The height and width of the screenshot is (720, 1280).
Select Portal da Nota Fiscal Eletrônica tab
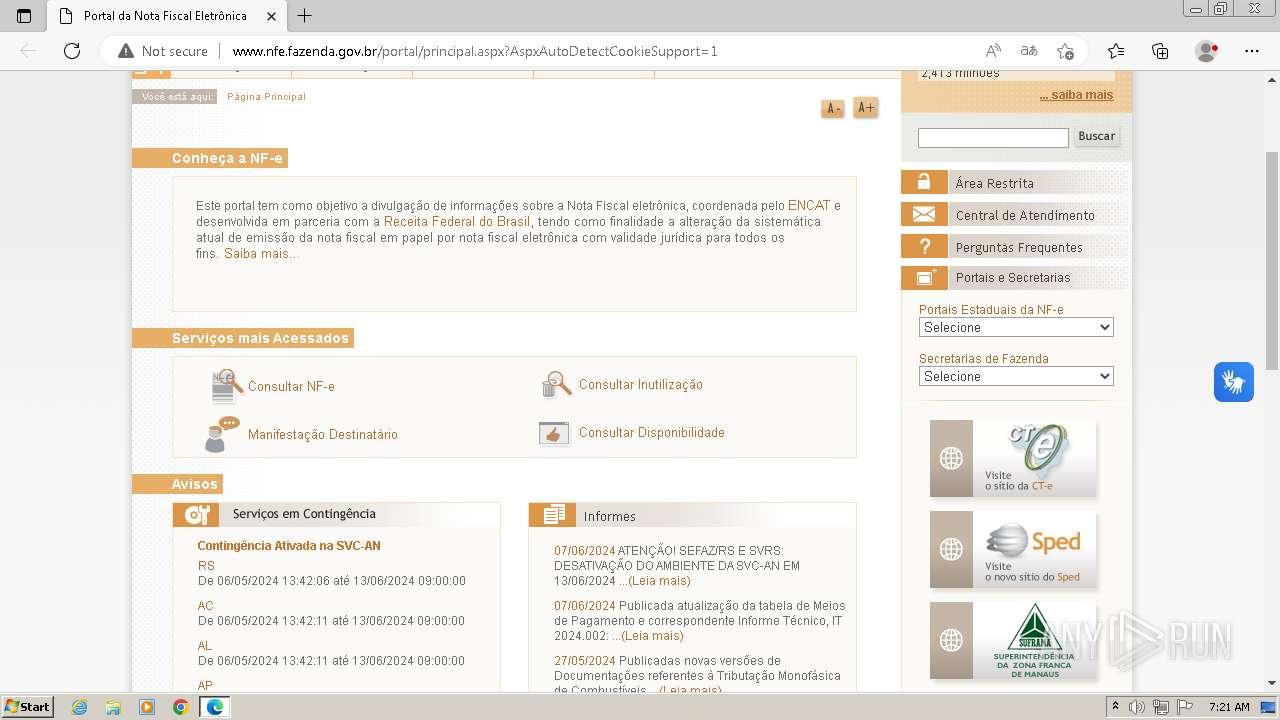click(165, 16)
